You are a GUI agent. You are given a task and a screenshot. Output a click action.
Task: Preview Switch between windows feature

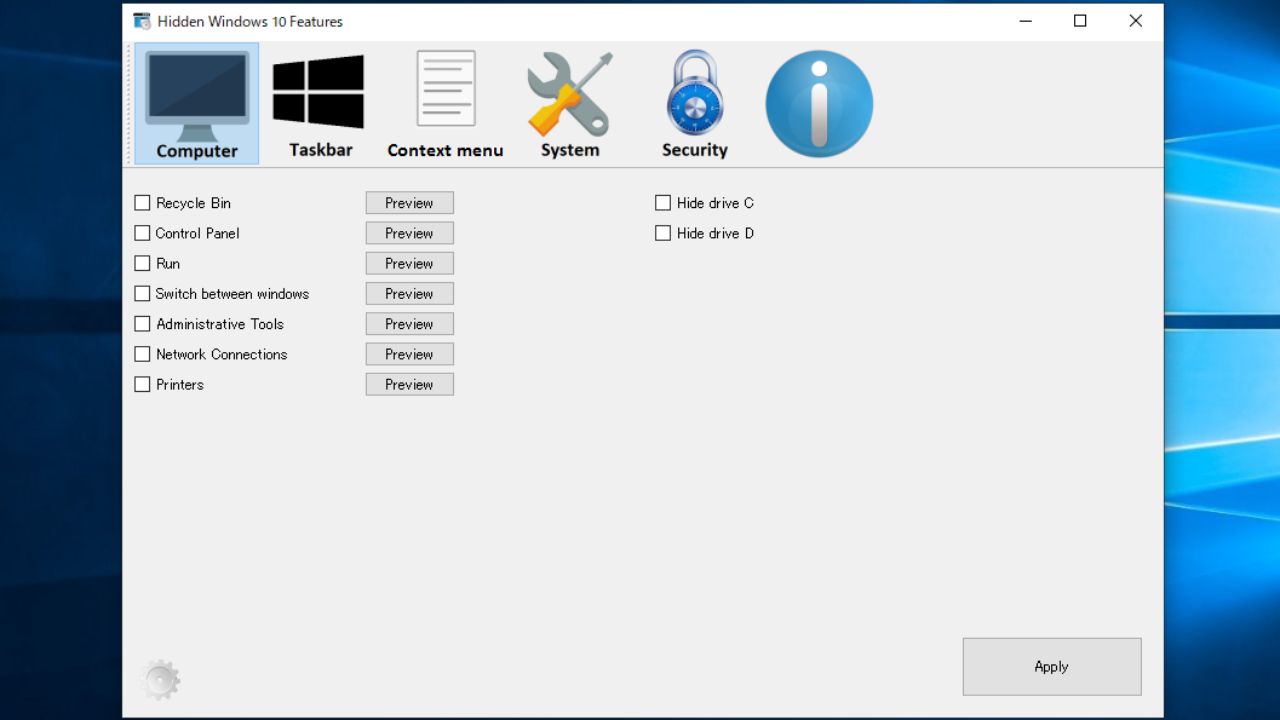(x=410, y=294)
